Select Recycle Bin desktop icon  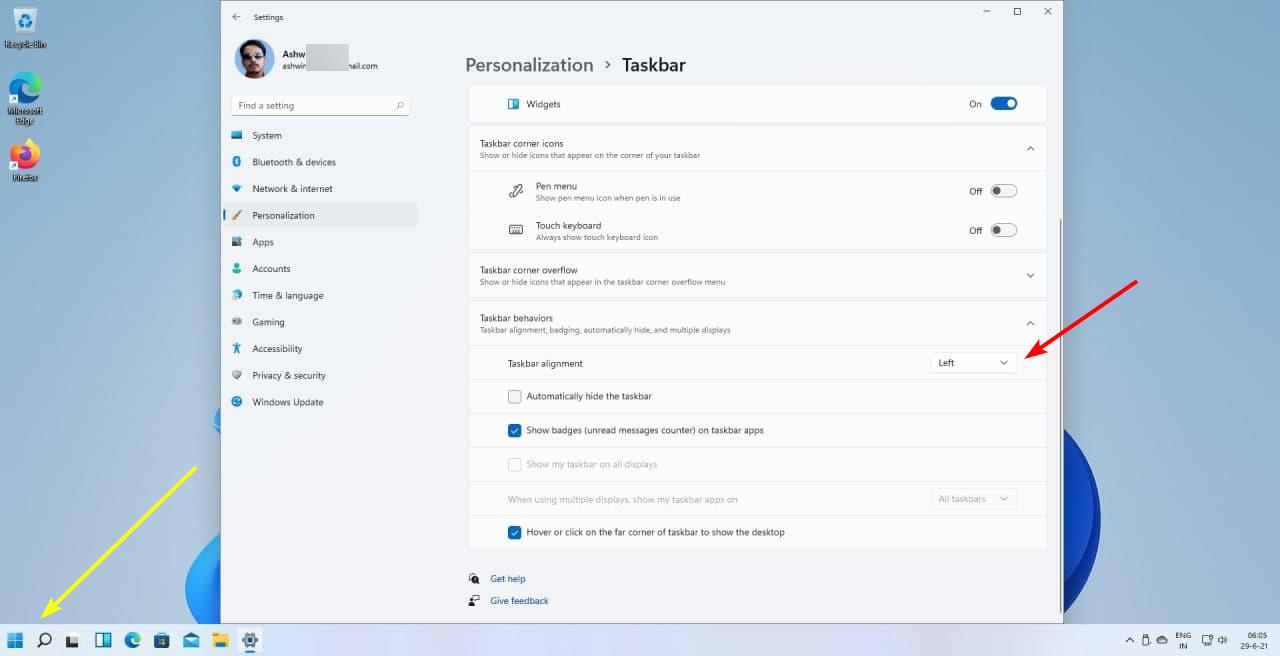[25, 28]
